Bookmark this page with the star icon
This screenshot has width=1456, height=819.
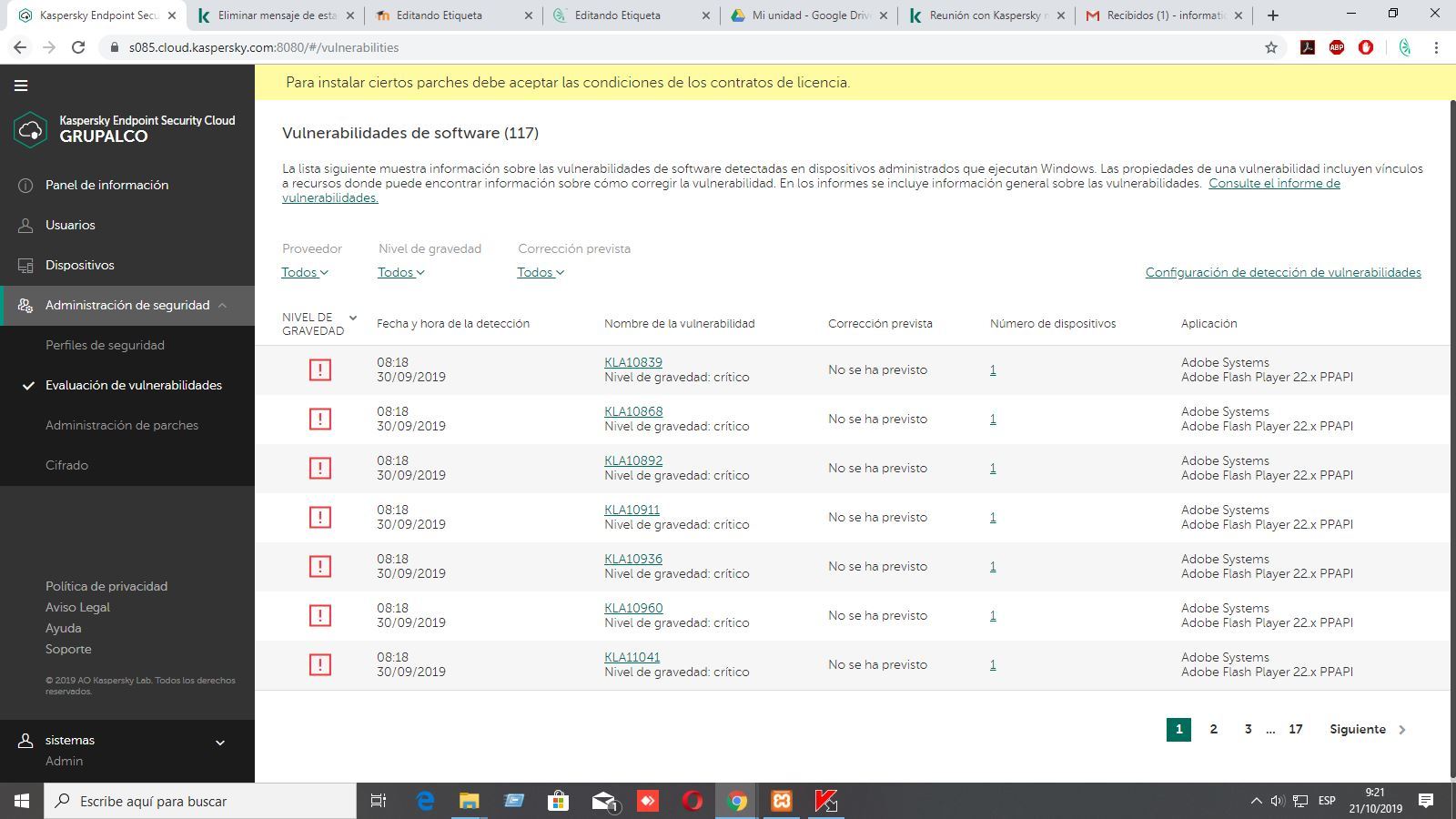pos(1271,47)
